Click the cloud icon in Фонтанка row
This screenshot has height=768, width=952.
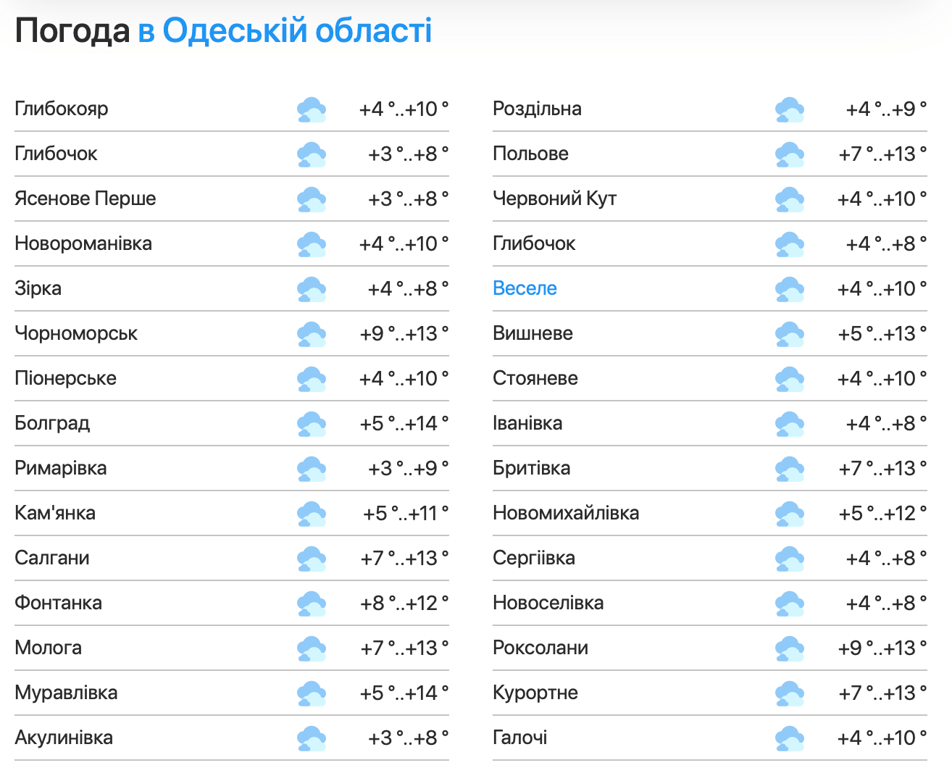(311, 604)
